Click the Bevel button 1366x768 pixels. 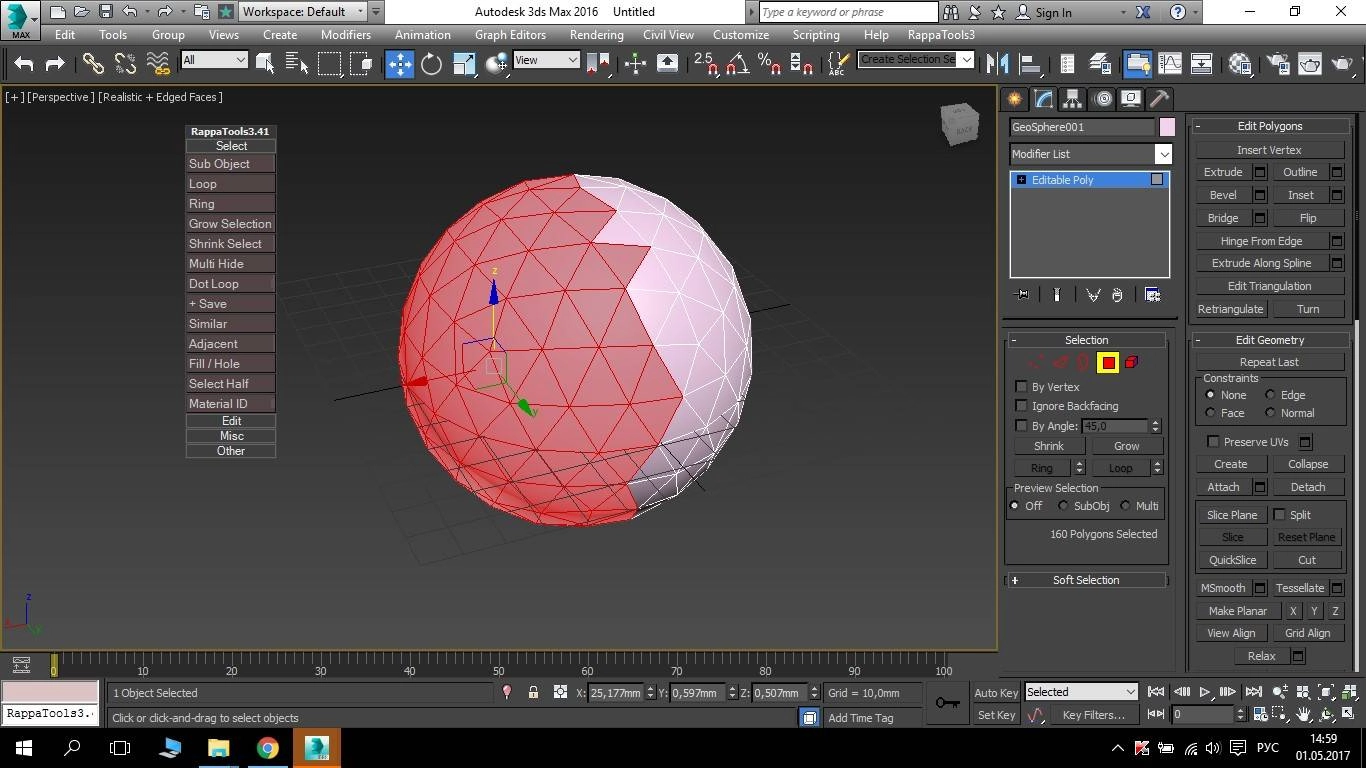click(1223, 195)
